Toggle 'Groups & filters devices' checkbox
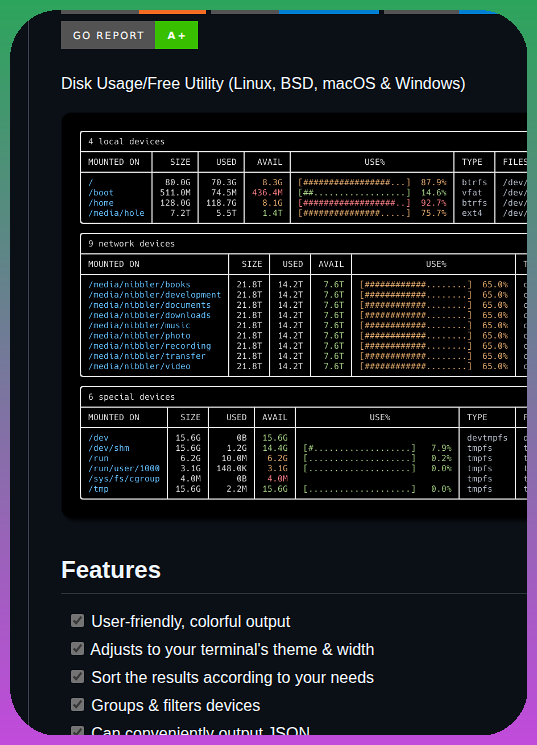The height and width of the screenshot is (745, 537). pos(77,705)
